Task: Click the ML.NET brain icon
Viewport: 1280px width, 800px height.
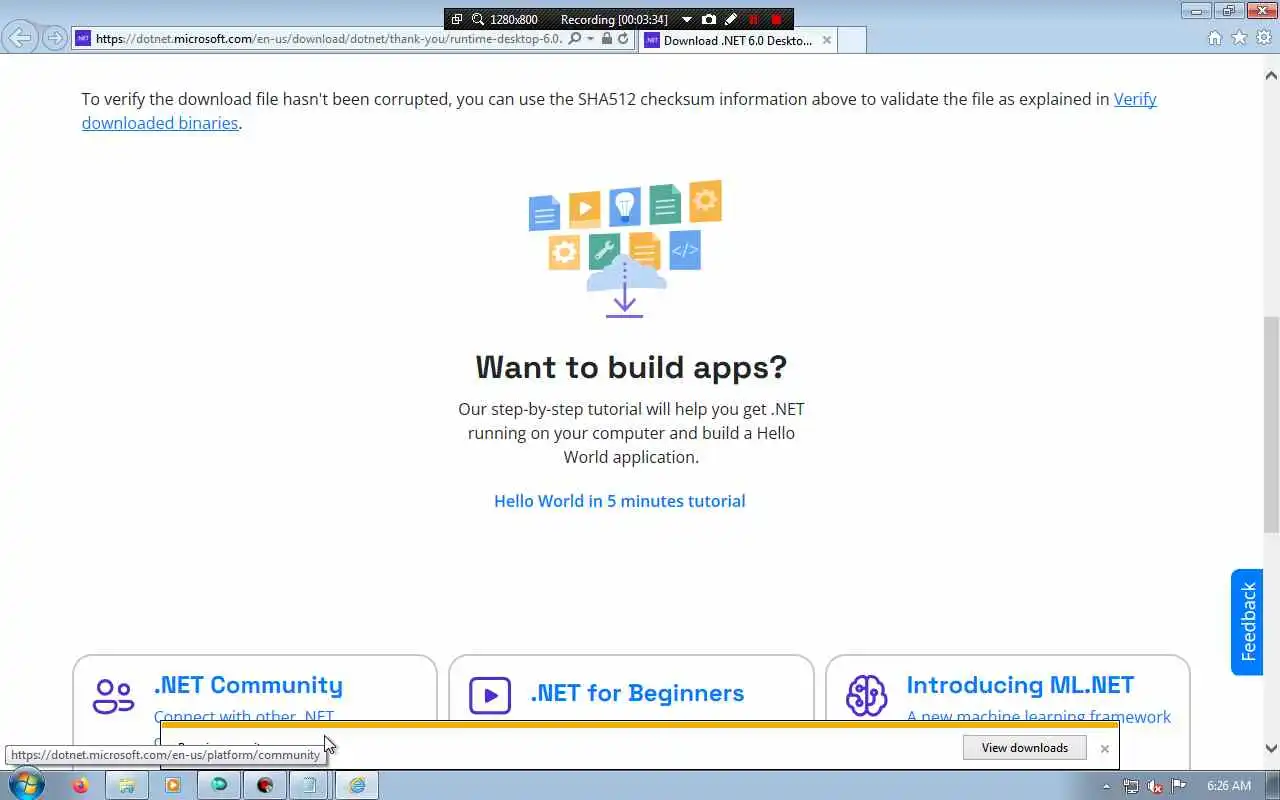Action: 866,696
